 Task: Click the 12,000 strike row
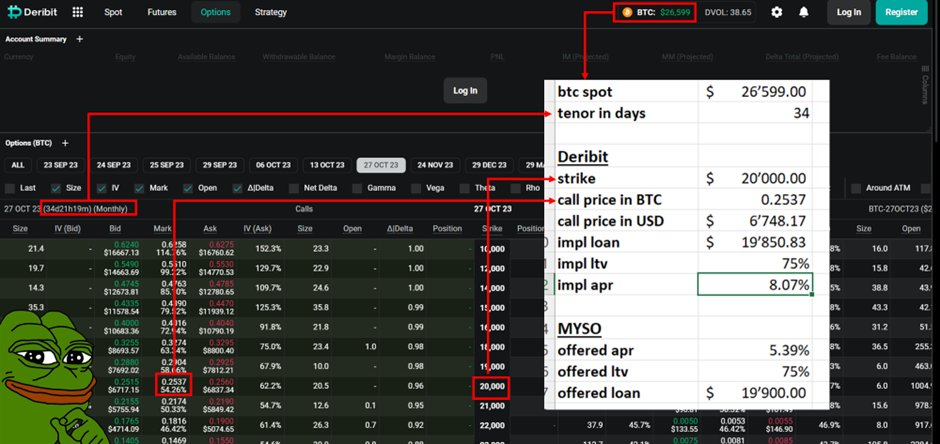click(x=492, y=268)
